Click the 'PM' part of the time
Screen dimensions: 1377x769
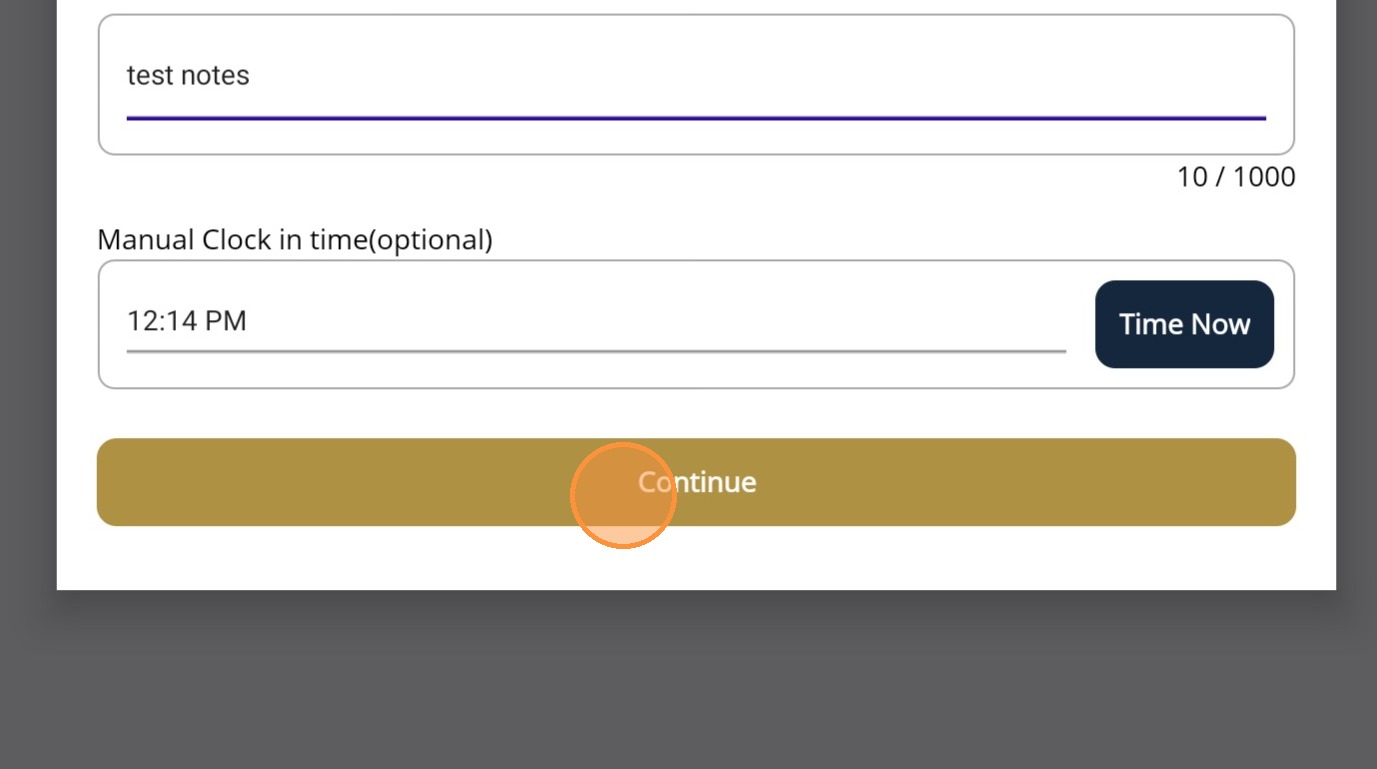click(226, 321)
